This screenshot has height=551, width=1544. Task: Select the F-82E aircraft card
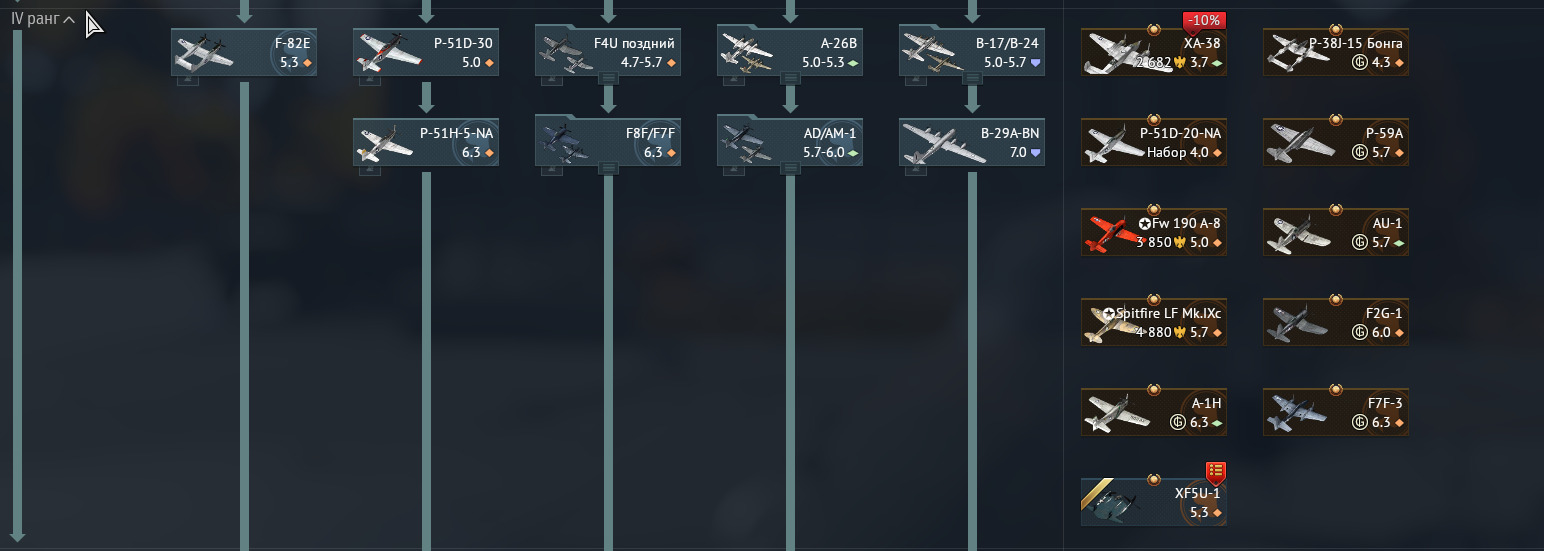point(244,52)
